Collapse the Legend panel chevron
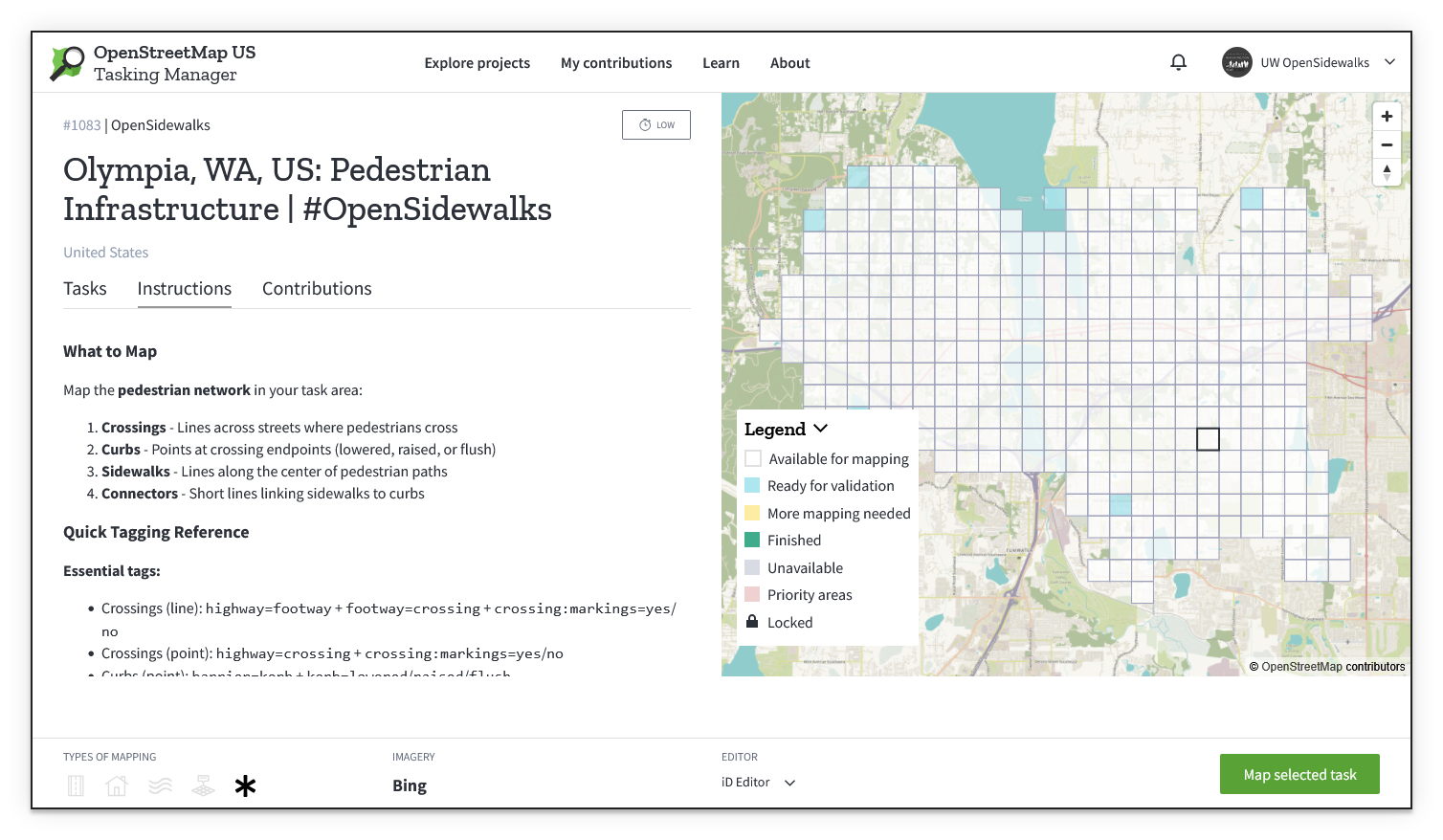The height and width of the screenshot is (840, 1443). tap(821, 429)
